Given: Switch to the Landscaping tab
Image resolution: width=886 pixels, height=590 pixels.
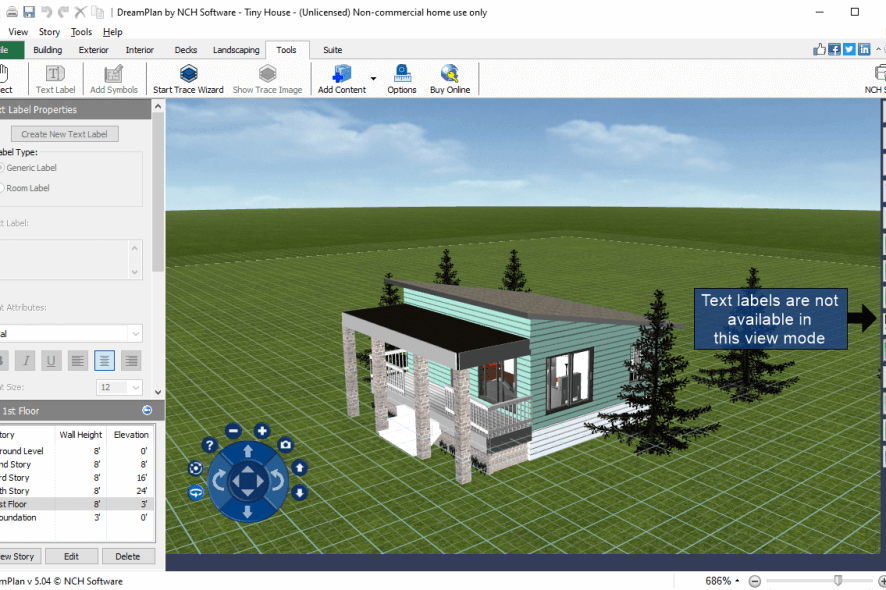Looking at the screenshot, I should point(236,50).
